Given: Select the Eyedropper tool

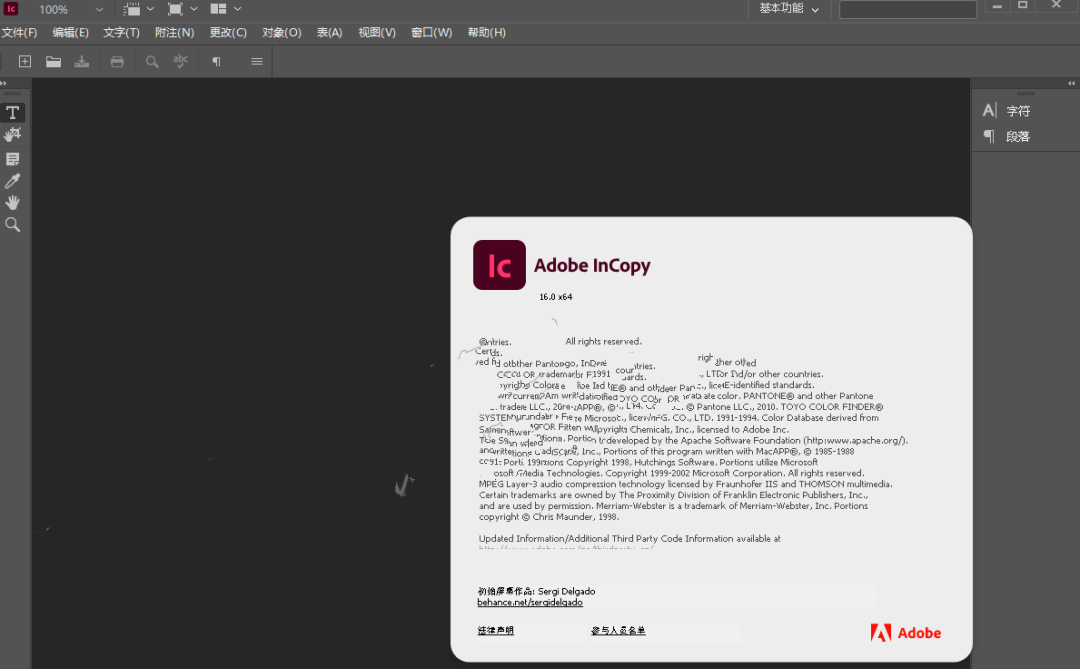Looking at the screenshot, I should click(x=12, y=181).
